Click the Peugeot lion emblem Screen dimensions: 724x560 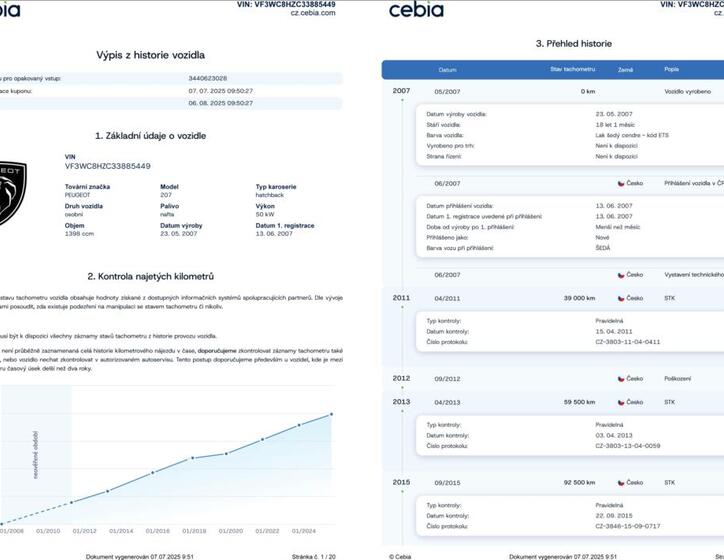(x=12, y=193)
